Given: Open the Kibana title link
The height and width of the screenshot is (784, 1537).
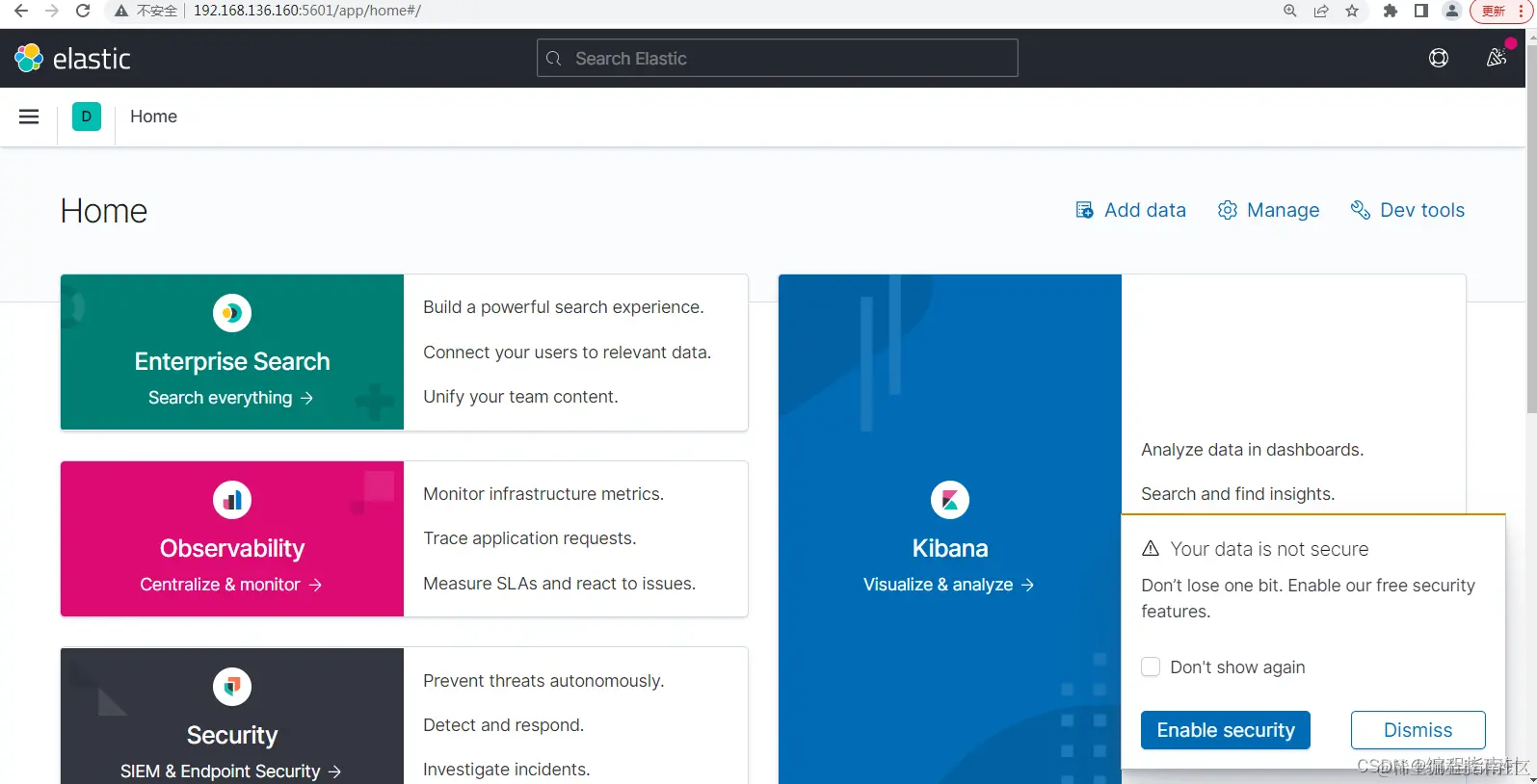Looking at the screenshot, I should (950, 548).
